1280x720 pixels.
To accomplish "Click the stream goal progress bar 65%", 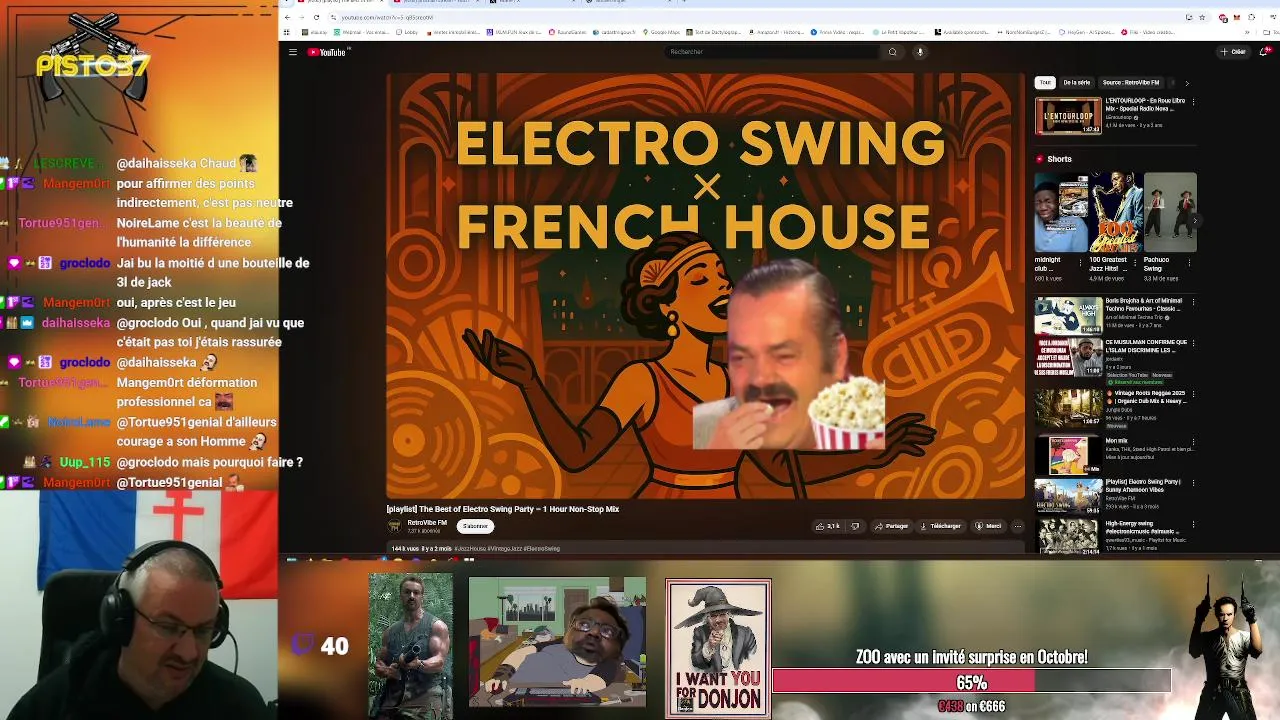I will pyautogui.click(x=971, y=682).
